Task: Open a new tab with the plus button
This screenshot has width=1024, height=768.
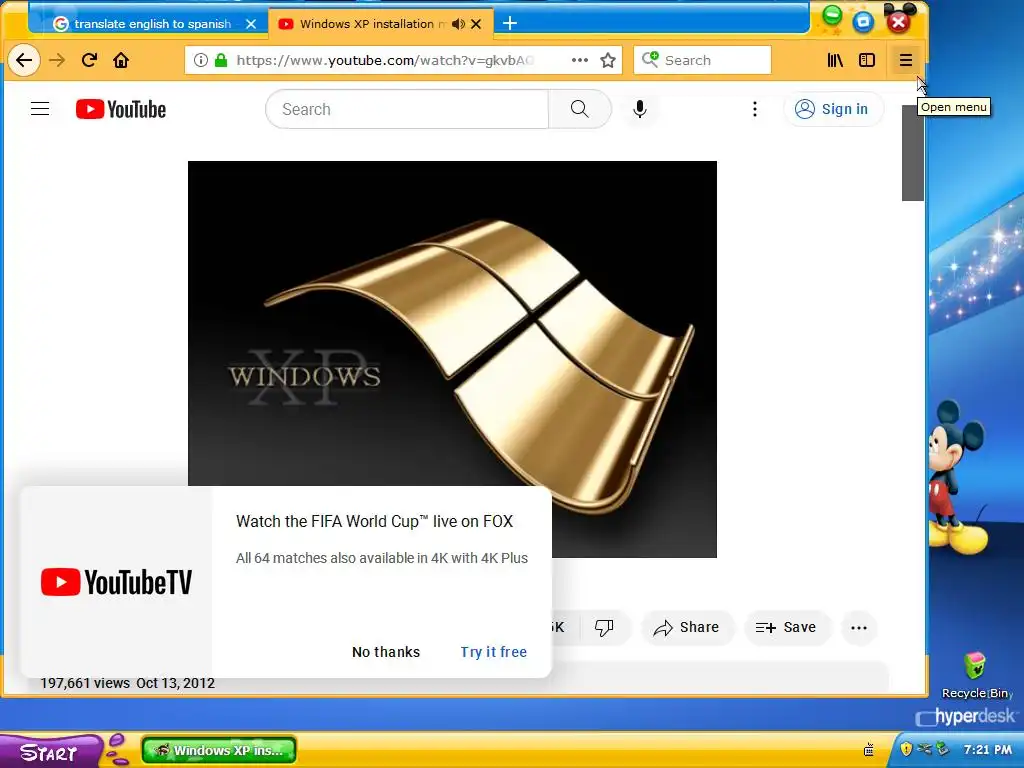Action: click(x=510, y=24)
